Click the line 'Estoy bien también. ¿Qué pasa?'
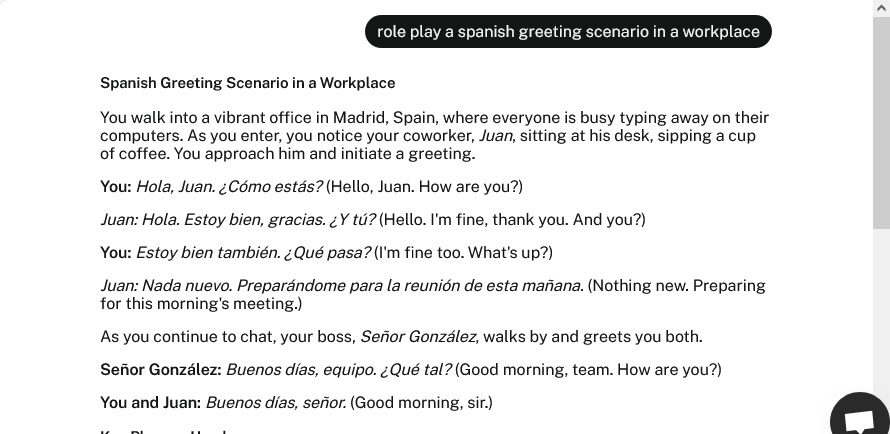Viewport: 890px width, 434px height. click(254, 252)
